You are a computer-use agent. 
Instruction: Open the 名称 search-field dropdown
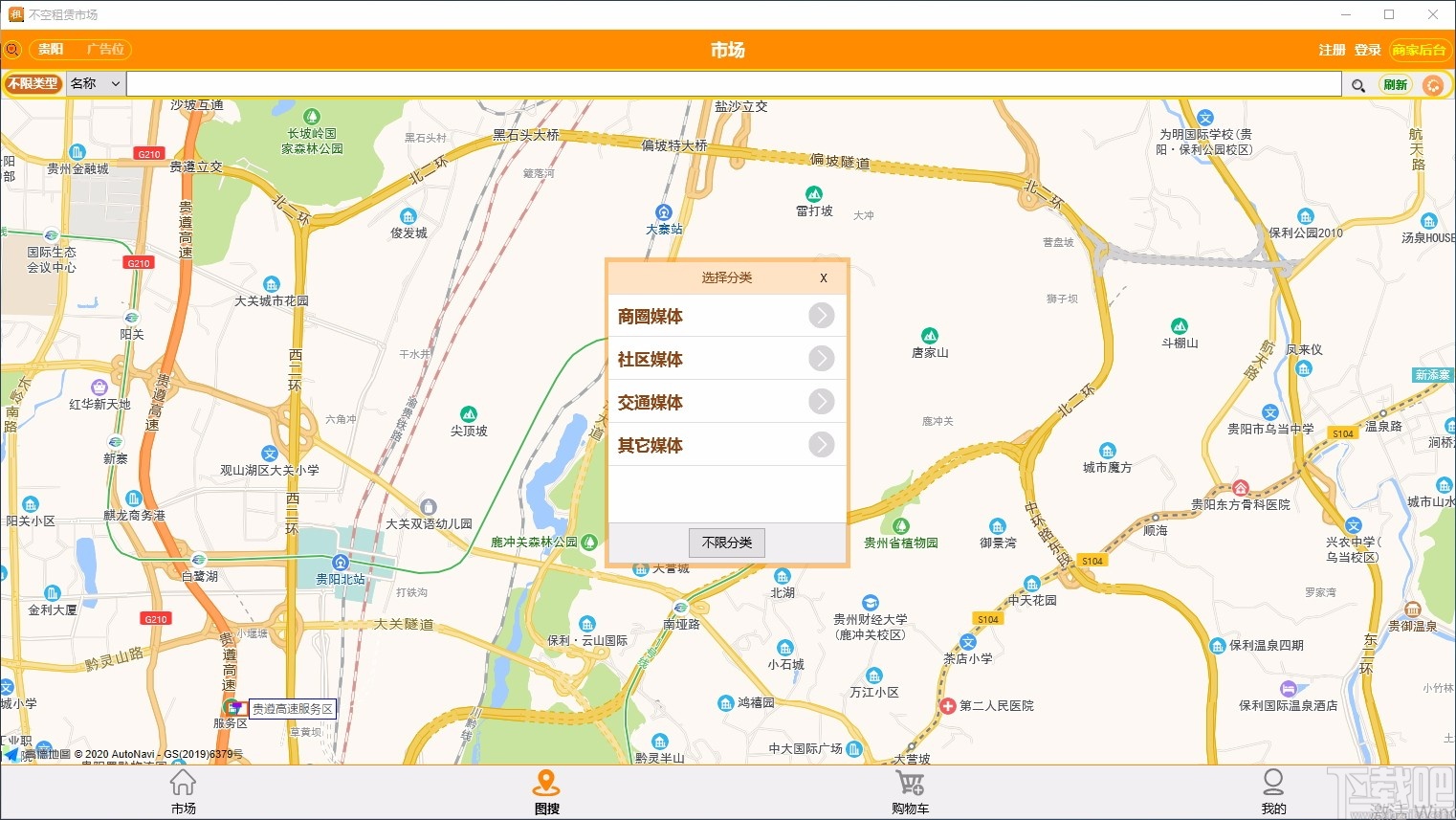click(x=96, y=84)
